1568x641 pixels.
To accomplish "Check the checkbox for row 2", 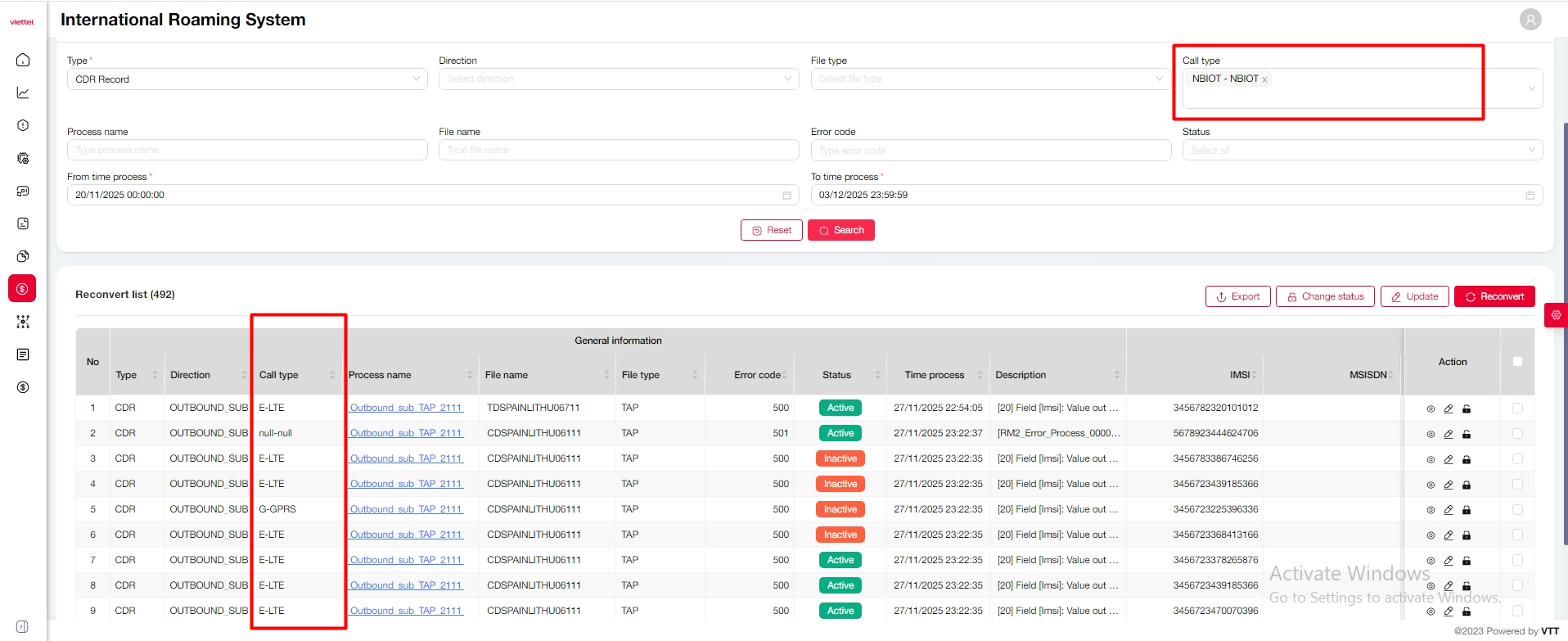I will coord(1517,433).
